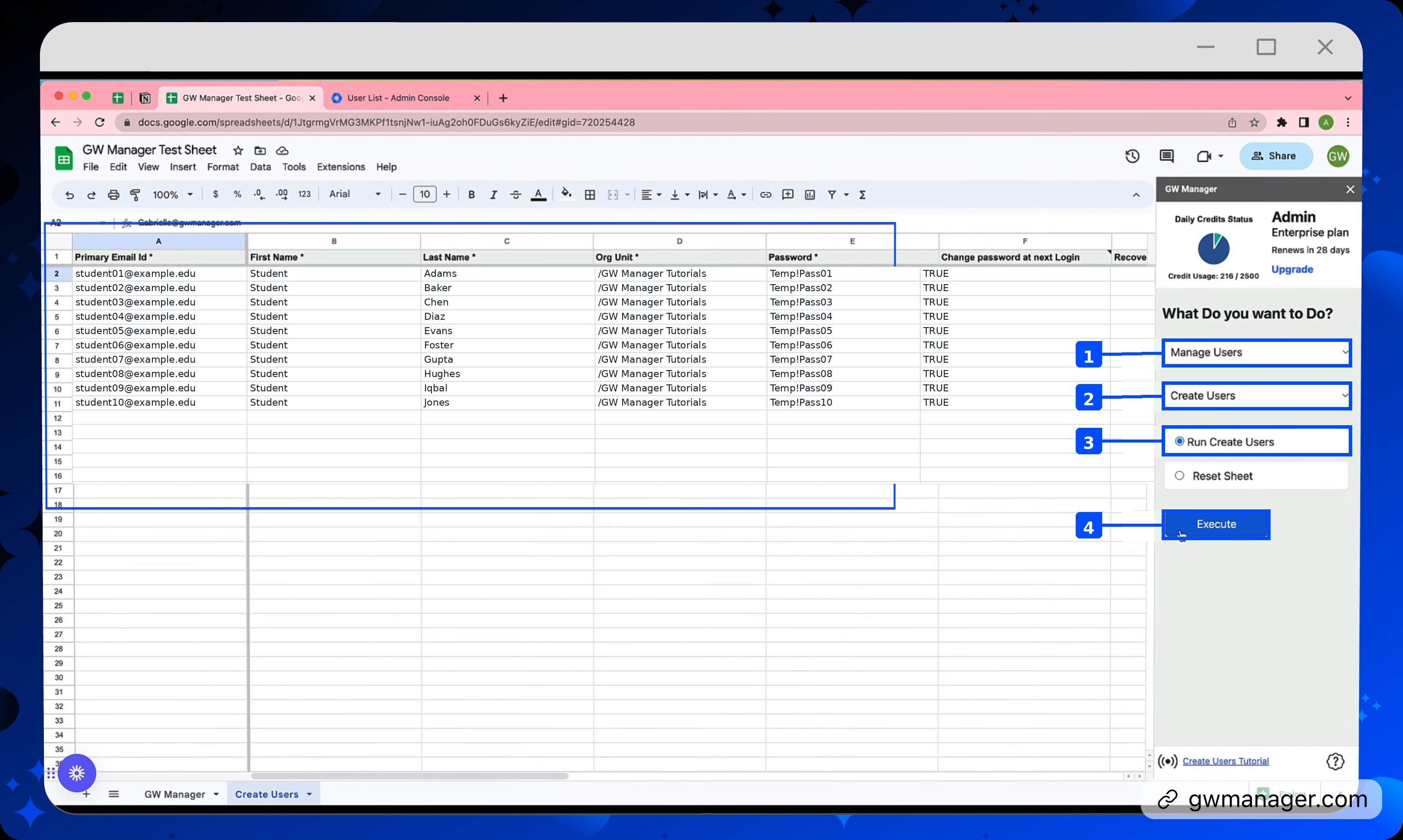Open the 100% zoom dropdown
Image resolution: width=1403 pixels, height=840 pixels.
tap(172, 195)
